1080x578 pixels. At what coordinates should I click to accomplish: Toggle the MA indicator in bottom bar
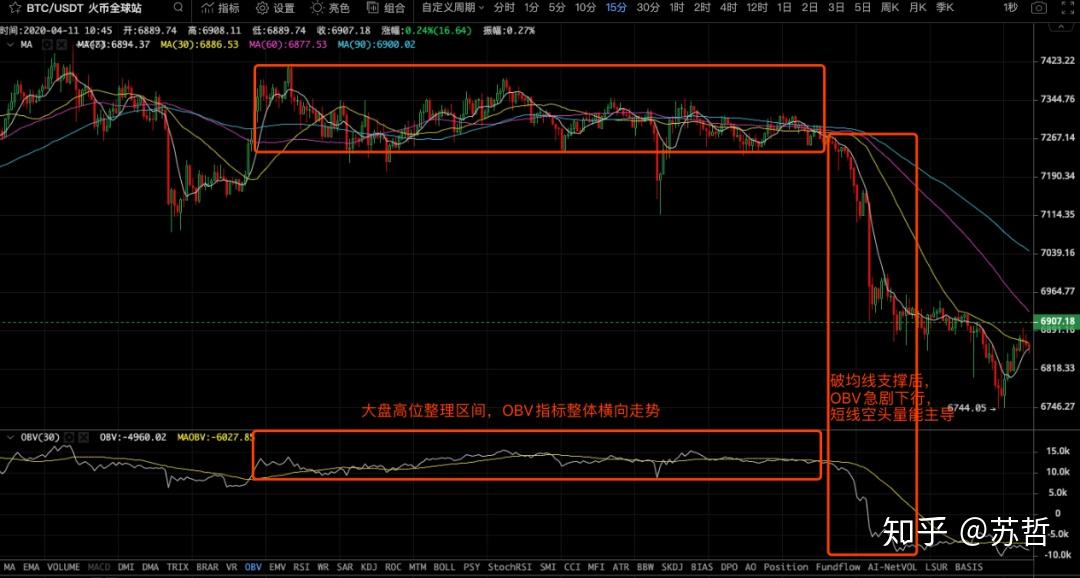pos(10,567)
